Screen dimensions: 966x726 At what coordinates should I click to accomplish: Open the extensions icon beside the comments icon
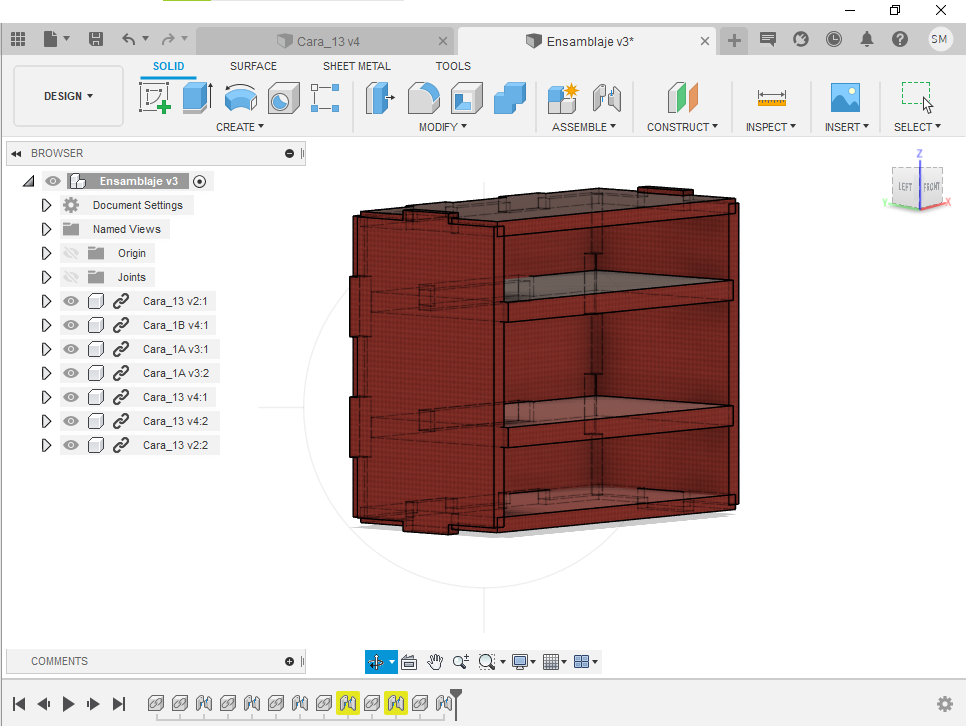[801, 39]
